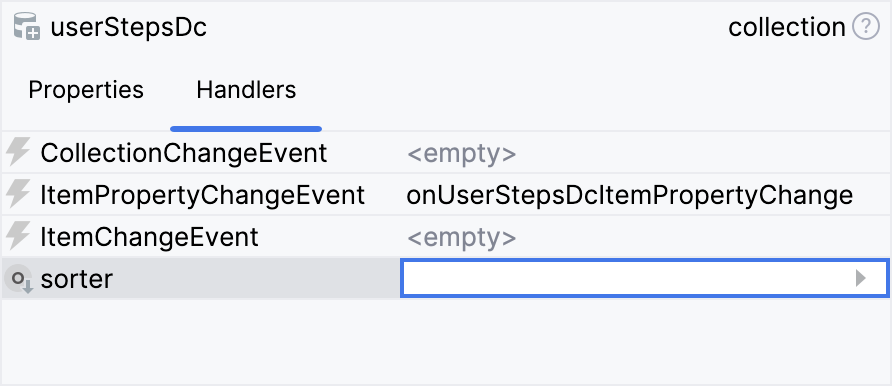Click the collection type label

coord(787,27)
